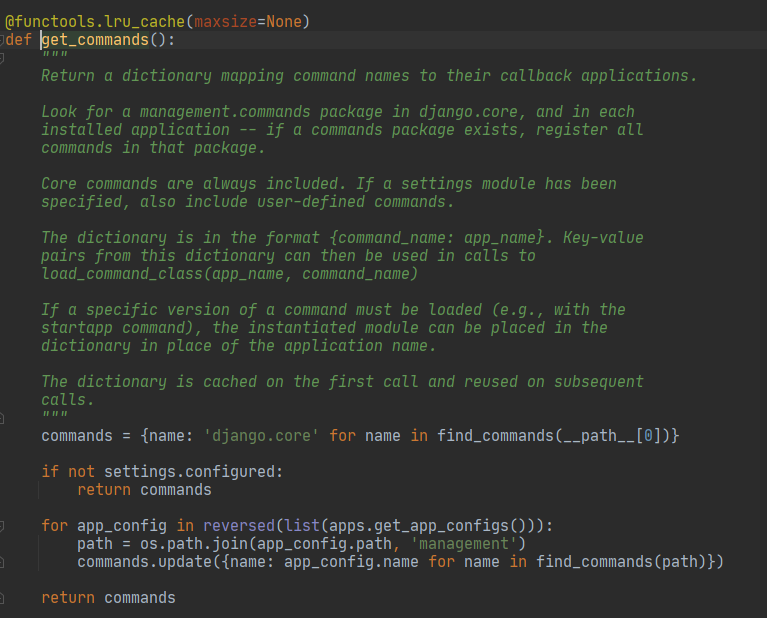Click fold marker beside final return commands
Image resolution: width=767 pixels, height=618 pixels.
4,598
